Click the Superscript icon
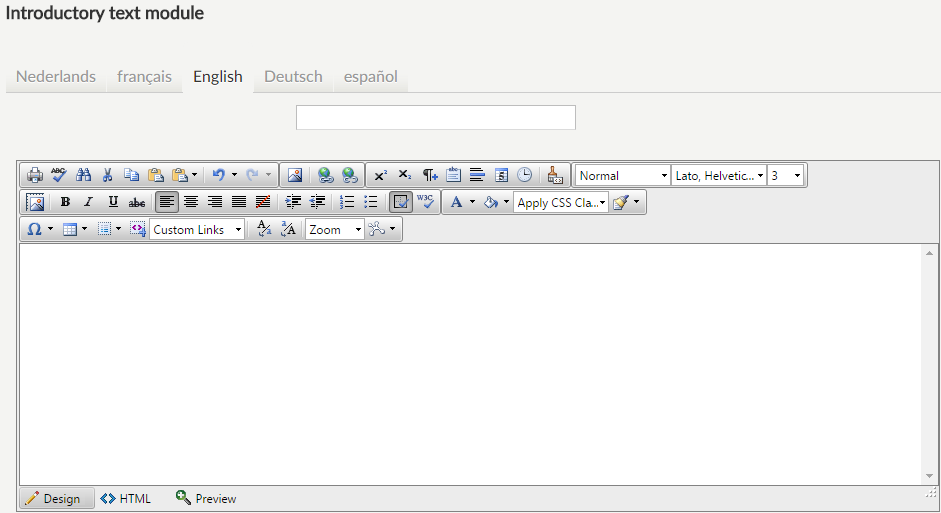 pyautogui.click(x=381, y=175)
